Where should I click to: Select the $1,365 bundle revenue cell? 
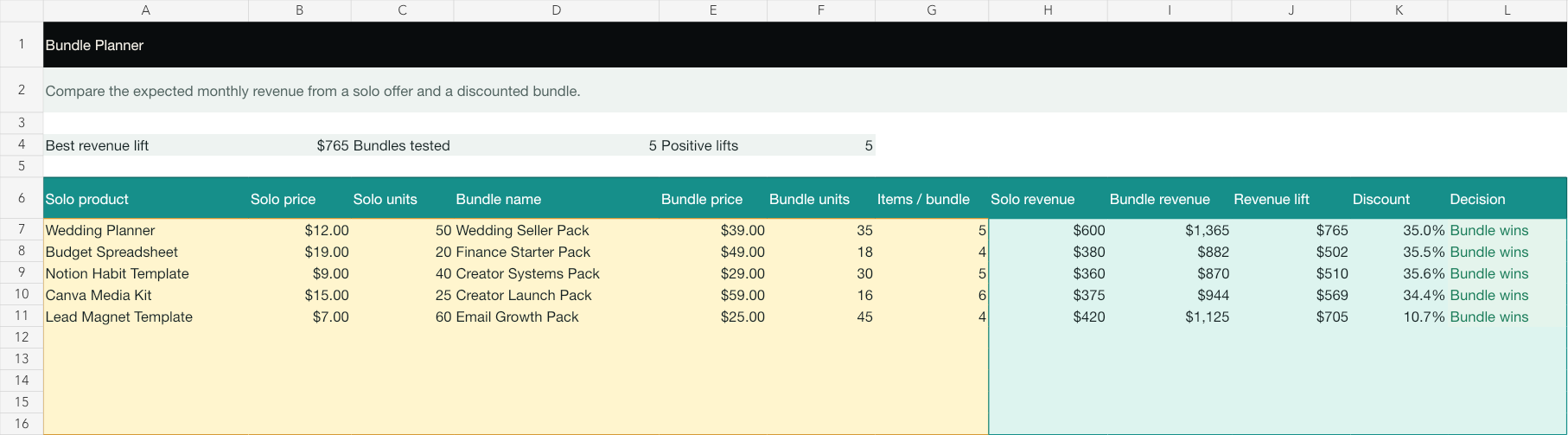tap(1170, 230)
